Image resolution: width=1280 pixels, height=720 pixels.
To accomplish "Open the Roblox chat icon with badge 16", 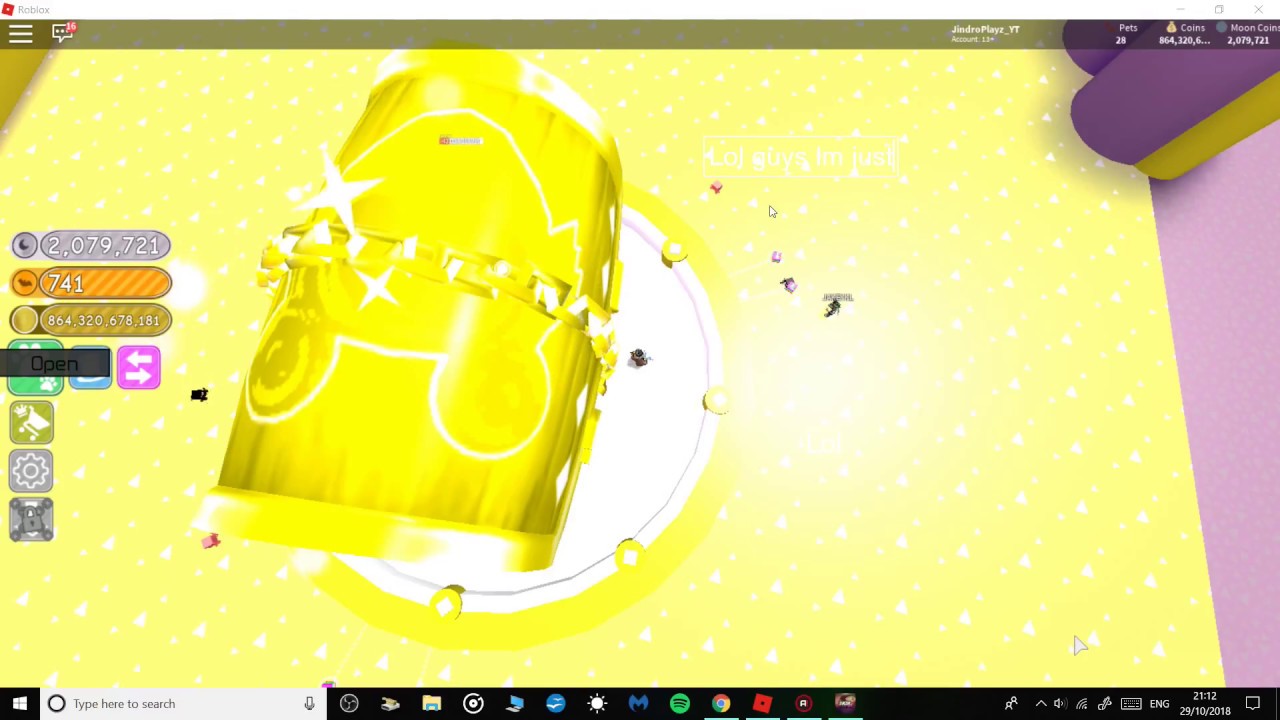I will (63, 33).
